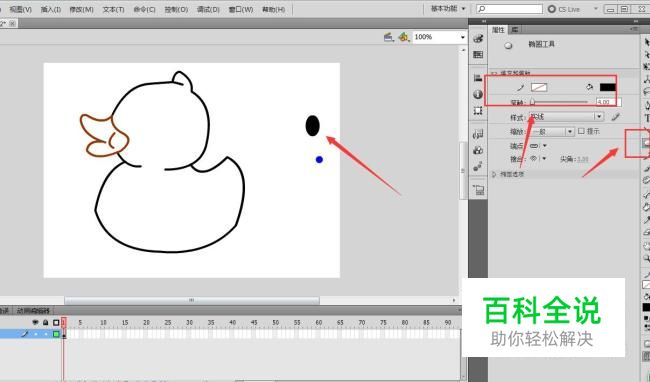
Task: Toggle lock dot on the layer
Action: pos(46,334)
